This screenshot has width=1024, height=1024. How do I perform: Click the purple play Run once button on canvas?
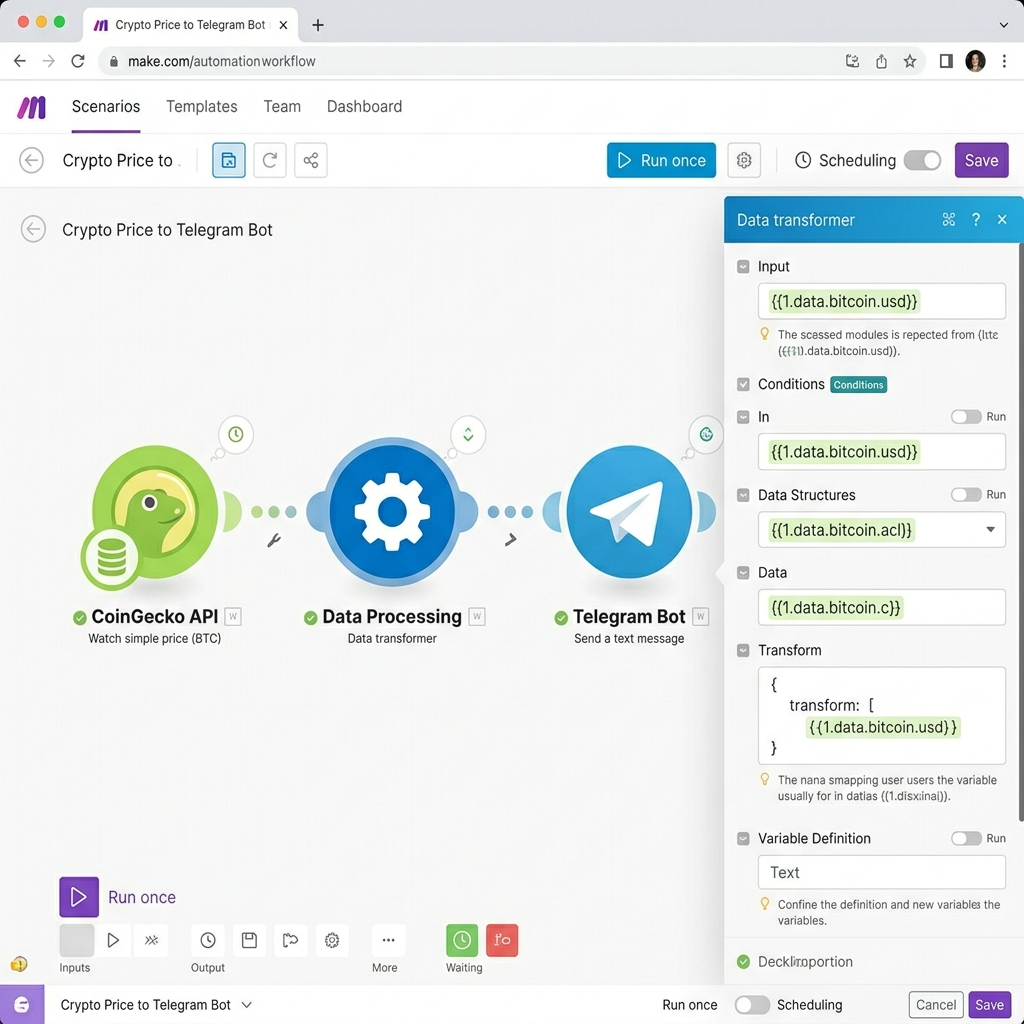click(79, 897)
